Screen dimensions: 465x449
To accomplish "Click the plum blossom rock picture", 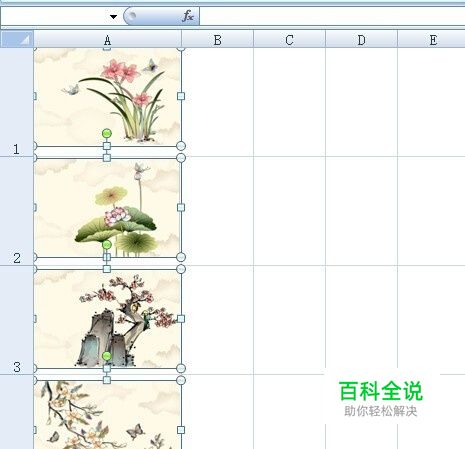I will click(107, 319).
